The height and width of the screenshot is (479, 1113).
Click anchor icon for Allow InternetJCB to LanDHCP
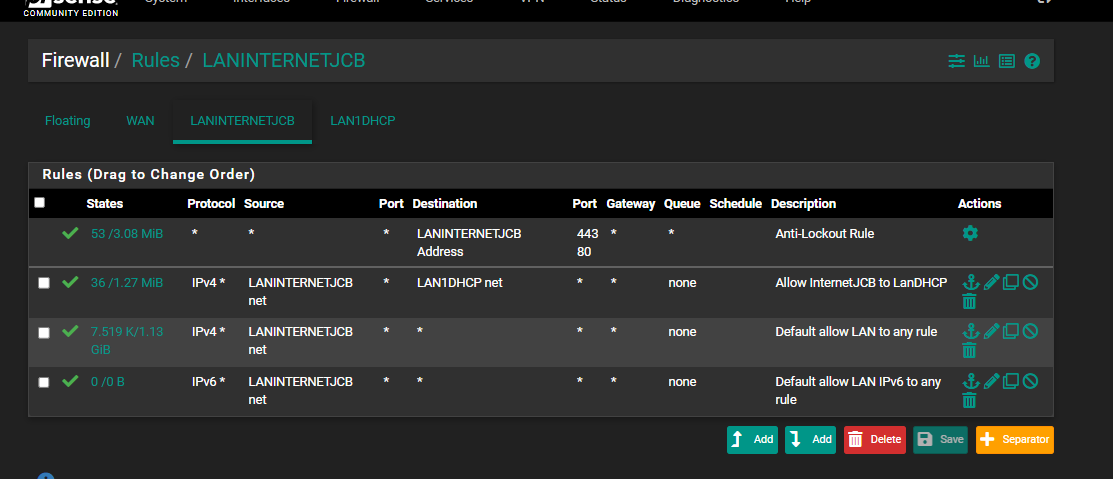coord(970,282)
